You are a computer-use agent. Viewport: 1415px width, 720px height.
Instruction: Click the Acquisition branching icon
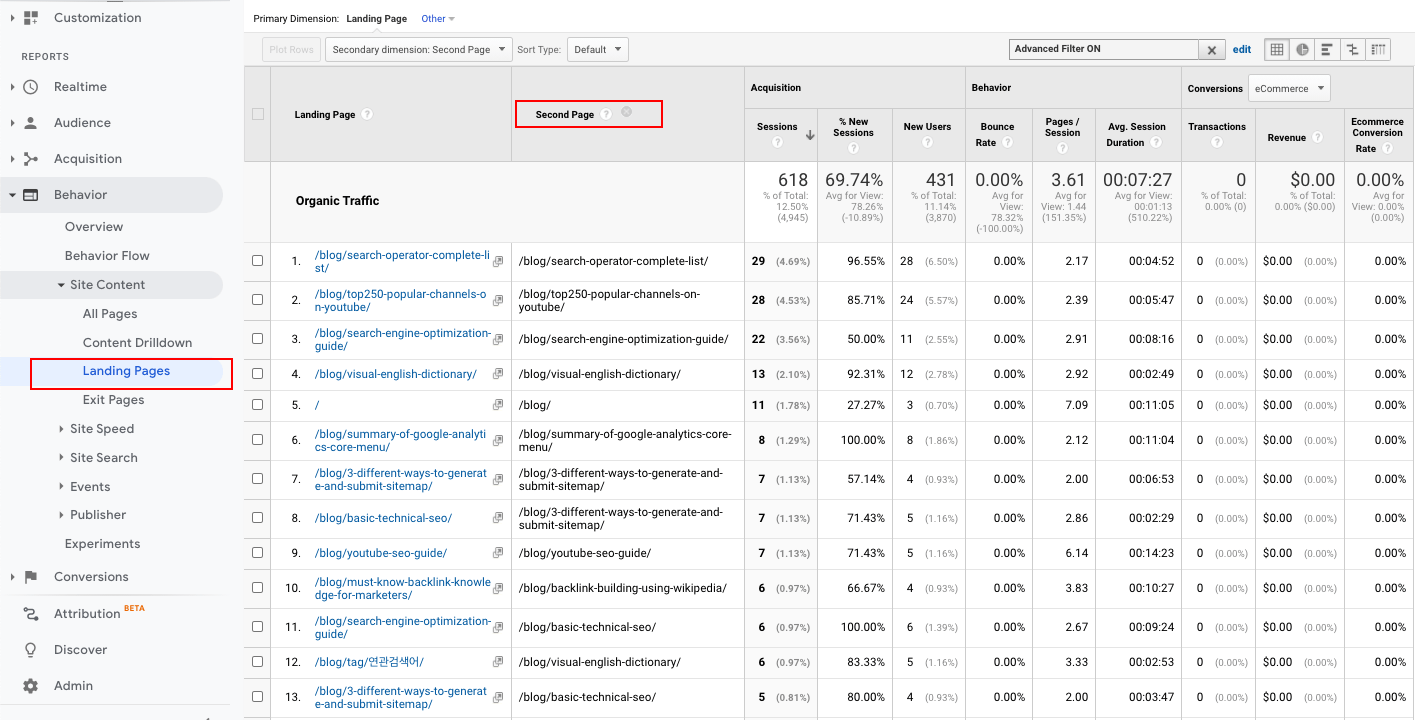pos(31,159)
